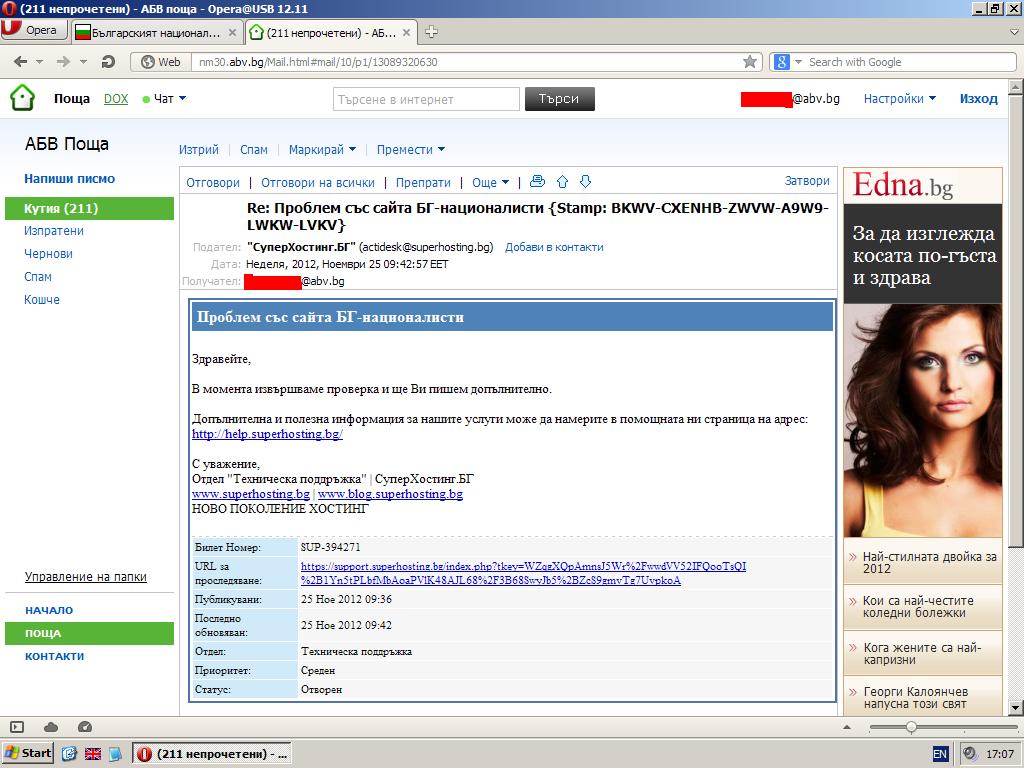Screen dimensions: 1024x768
Task: Click the Изтрий delete link
Action: [x=199, y=150]
